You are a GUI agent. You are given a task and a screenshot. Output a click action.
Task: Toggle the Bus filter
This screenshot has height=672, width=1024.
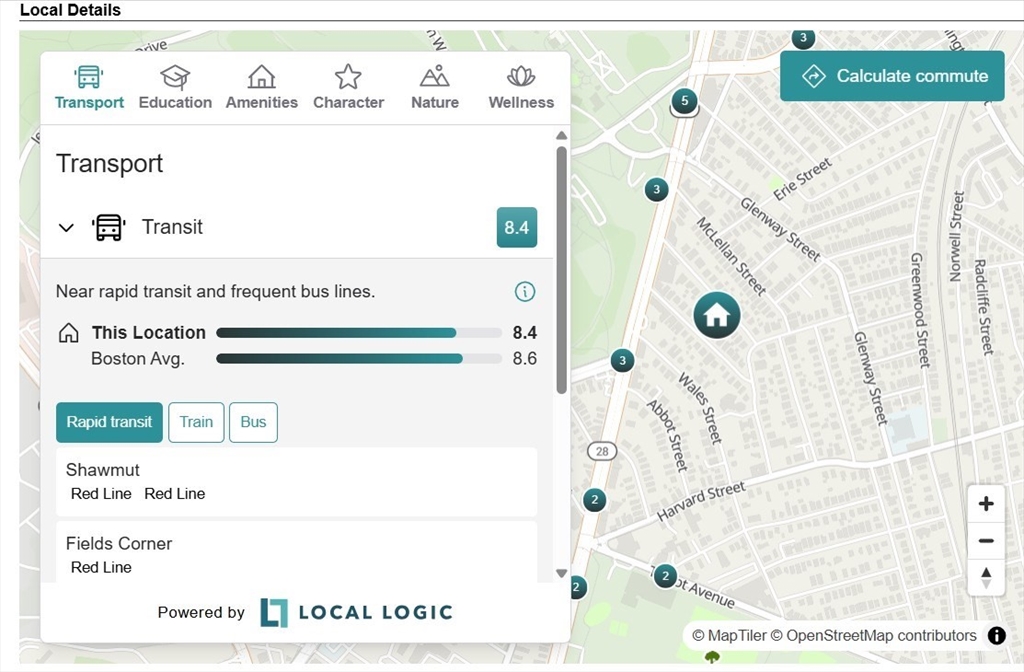click(253, 422)
